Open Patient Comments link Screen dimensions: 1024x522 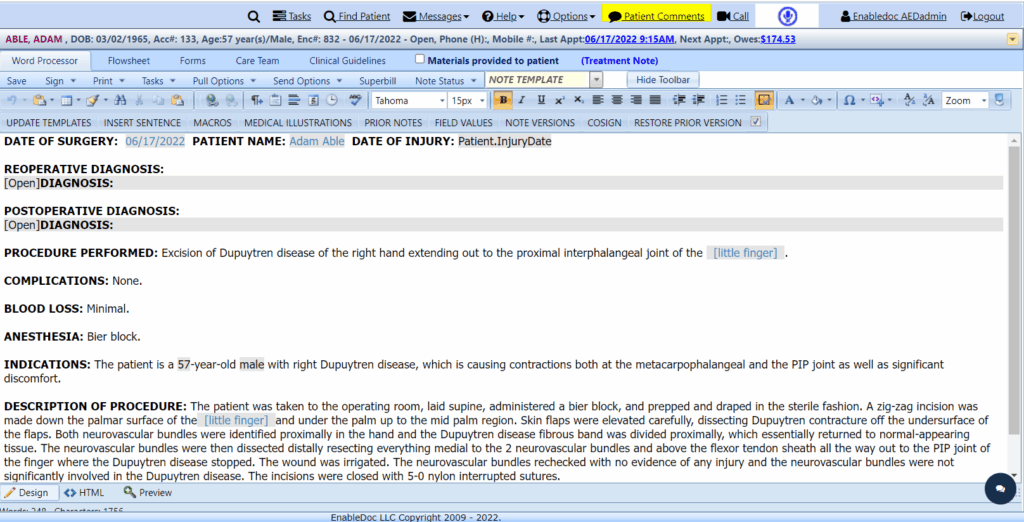(x=656, y=16)
